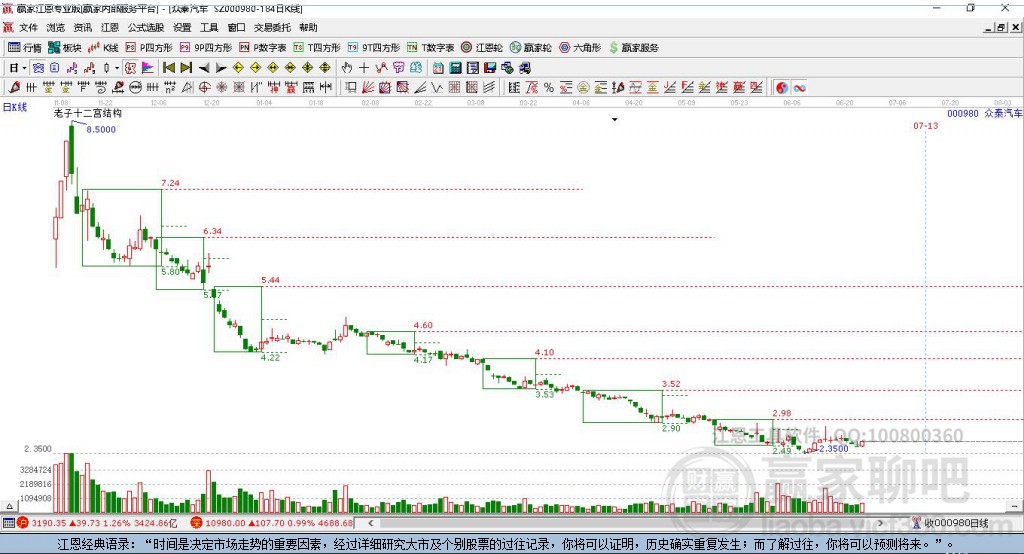The image size is (1024, 554).
Task: Step chart right with black arrow
Action: pos(221,68)
